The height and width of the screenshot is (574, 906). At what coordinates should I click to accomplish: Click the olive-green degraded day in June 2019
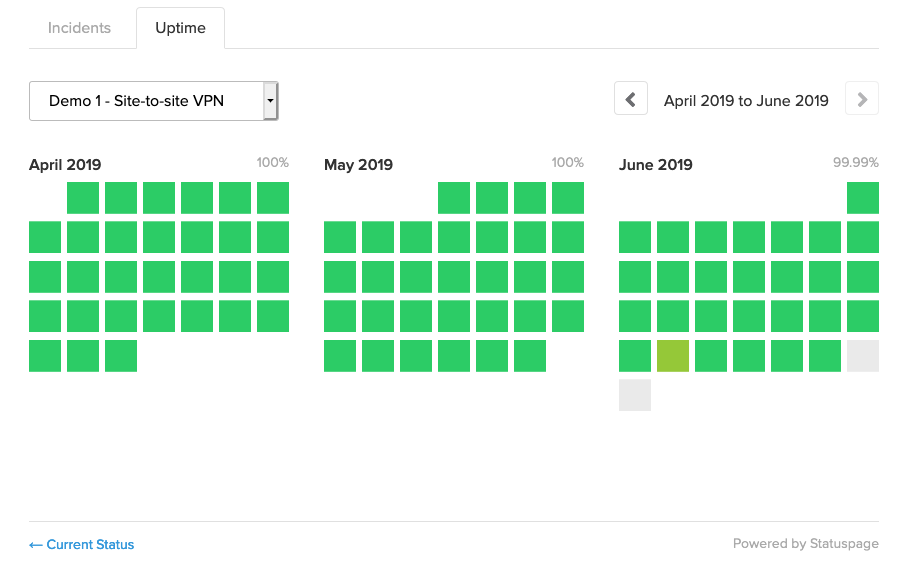pyautogui.click(x=673, y=356)
